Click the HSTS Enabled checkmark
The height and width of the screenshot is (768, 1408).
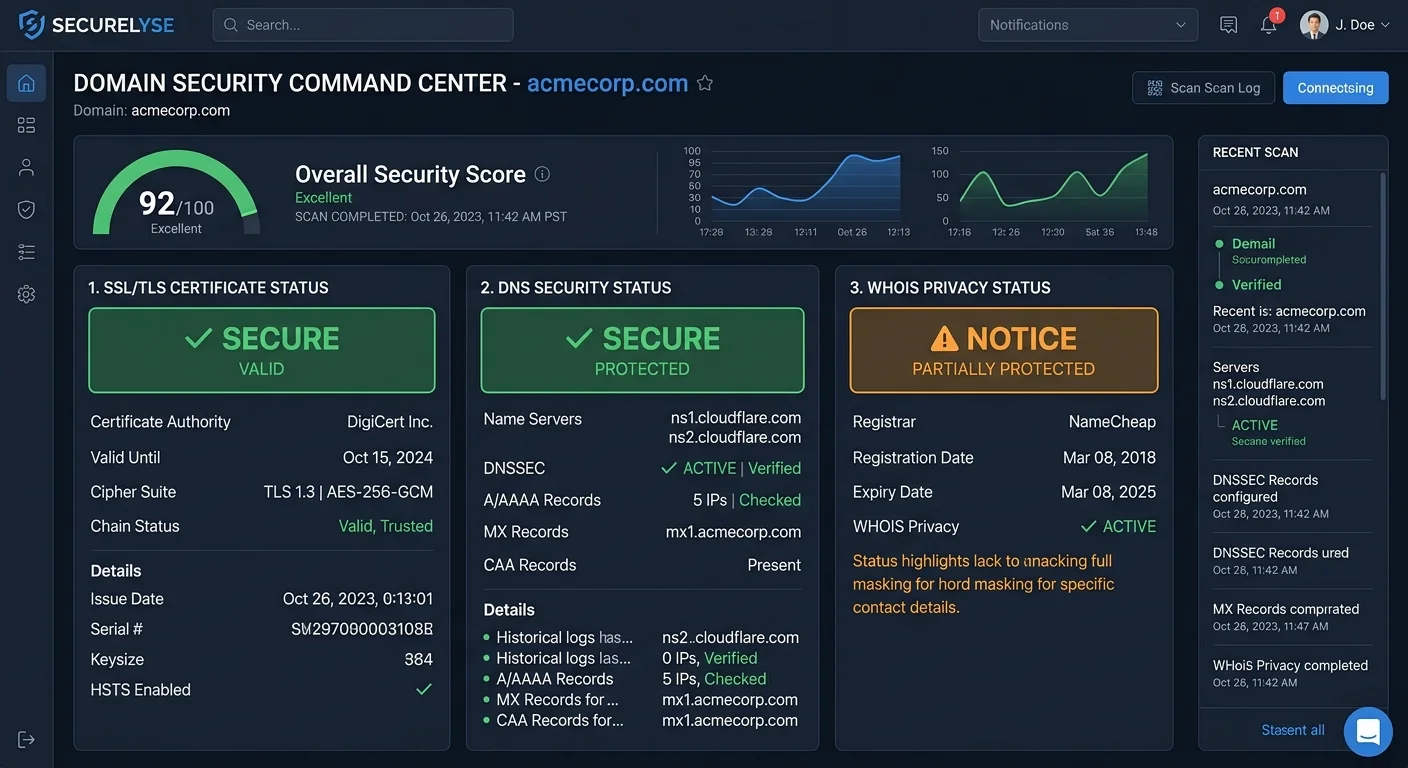point(424,689)
